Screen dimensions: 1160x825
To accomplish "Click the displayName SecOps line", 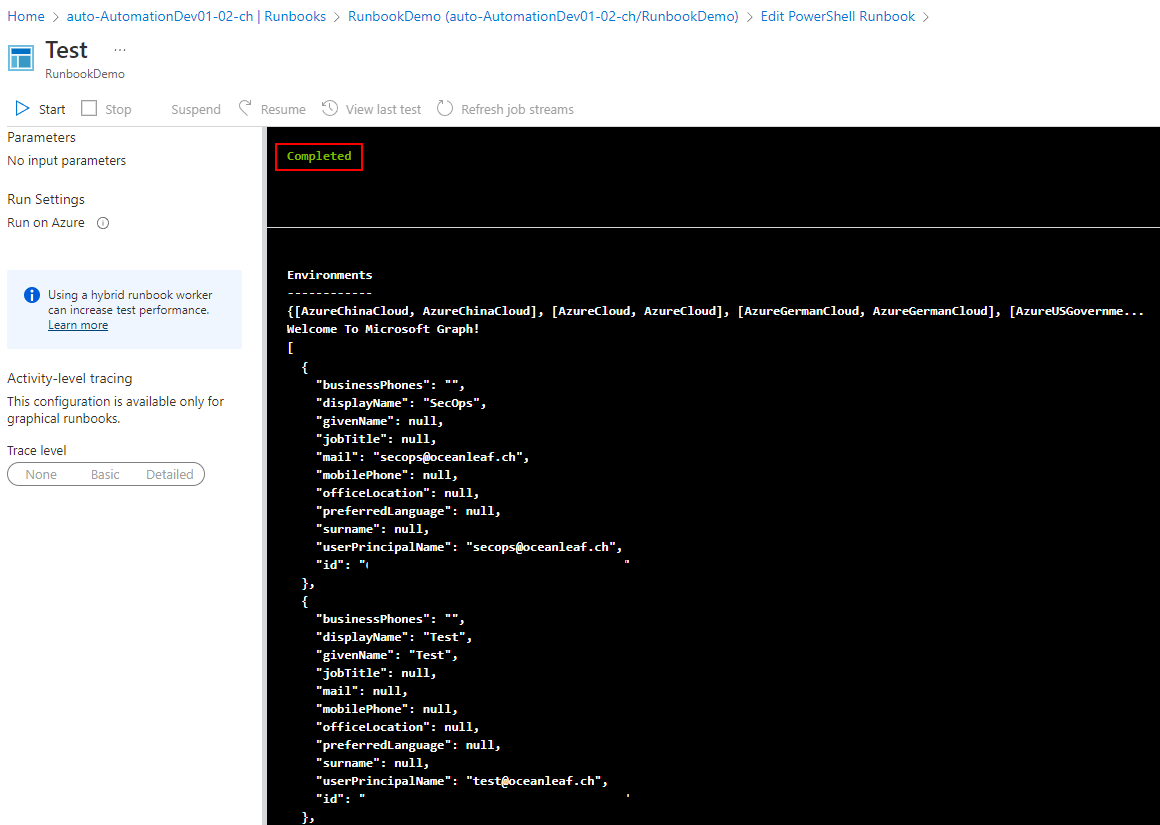I will tap(401, 403).
